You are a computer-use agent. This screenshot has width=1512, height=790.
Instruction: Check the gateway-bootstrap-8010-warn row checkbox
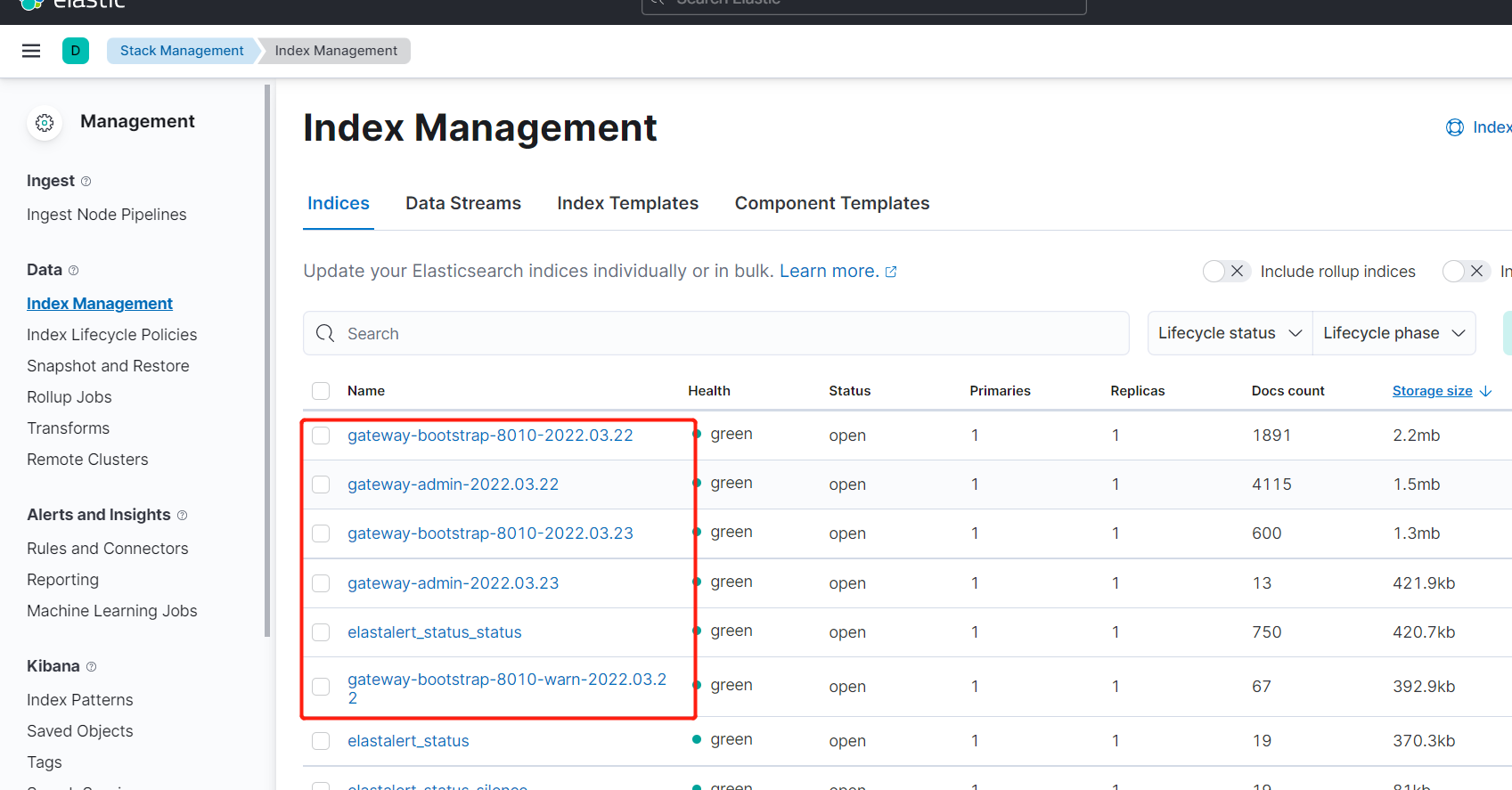click(321, 687)
